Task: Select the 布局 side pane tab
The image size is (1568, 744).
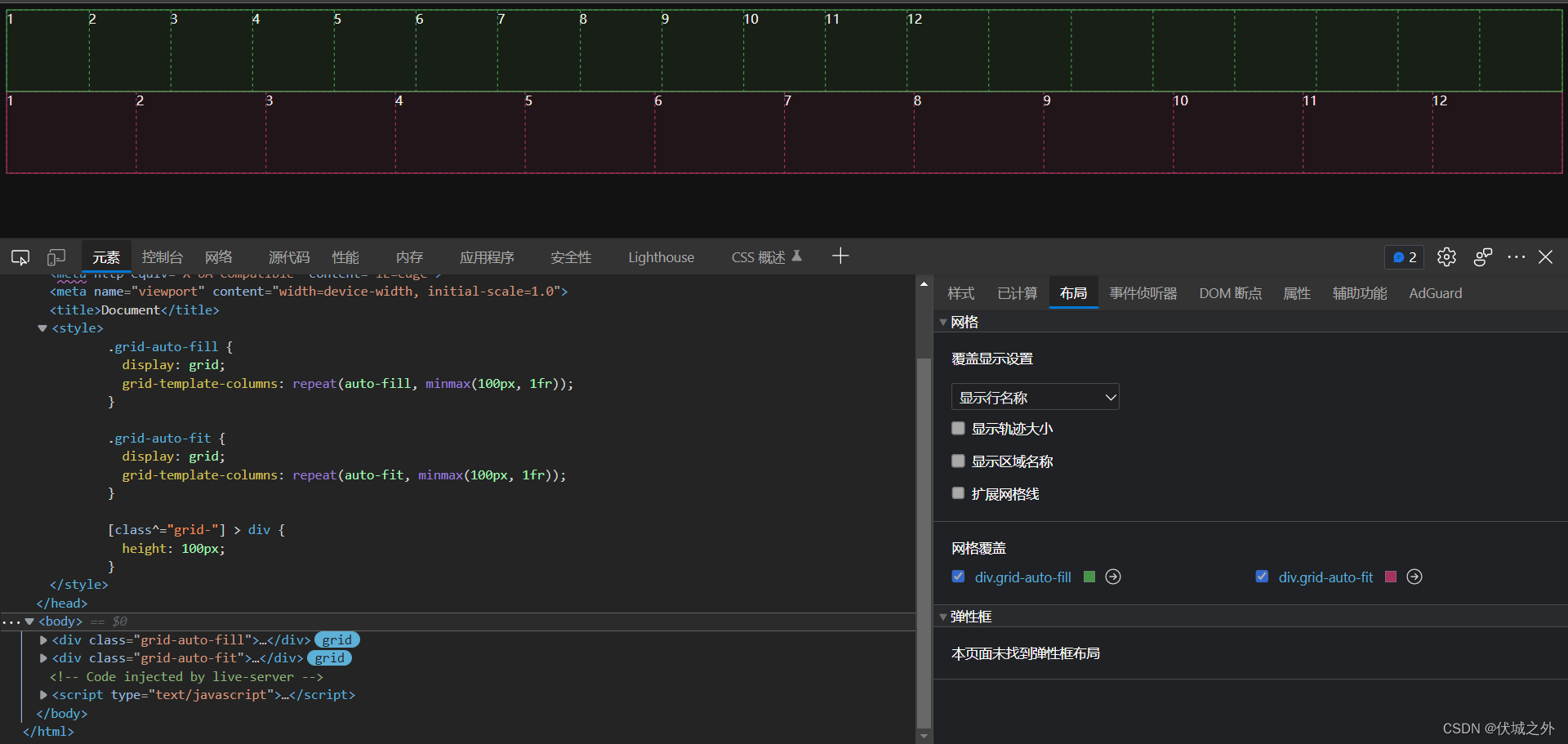Action: [1073, 293]
